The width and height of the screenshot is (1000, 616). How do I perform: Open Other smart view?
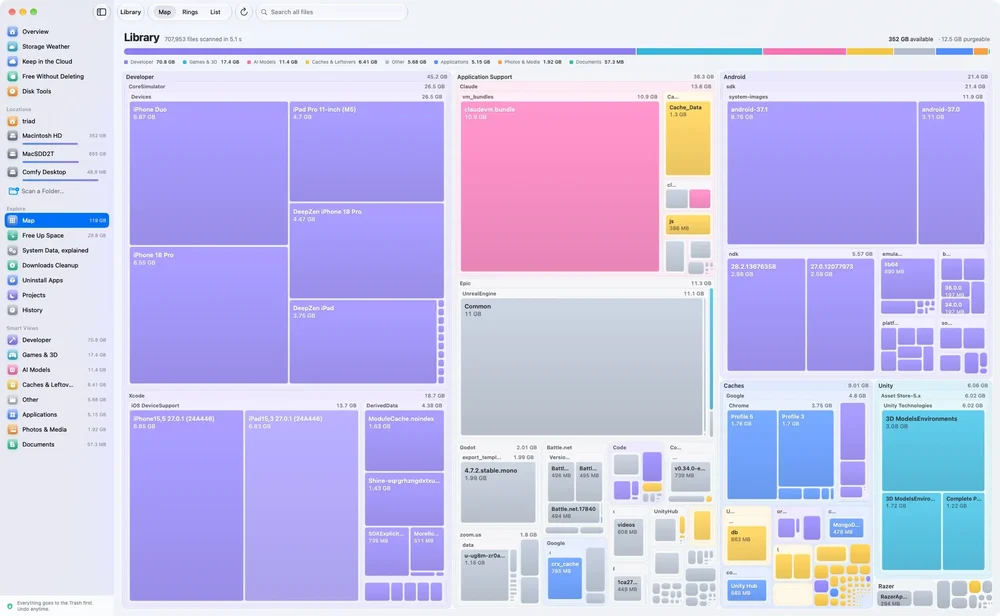(x=57, y=399)
